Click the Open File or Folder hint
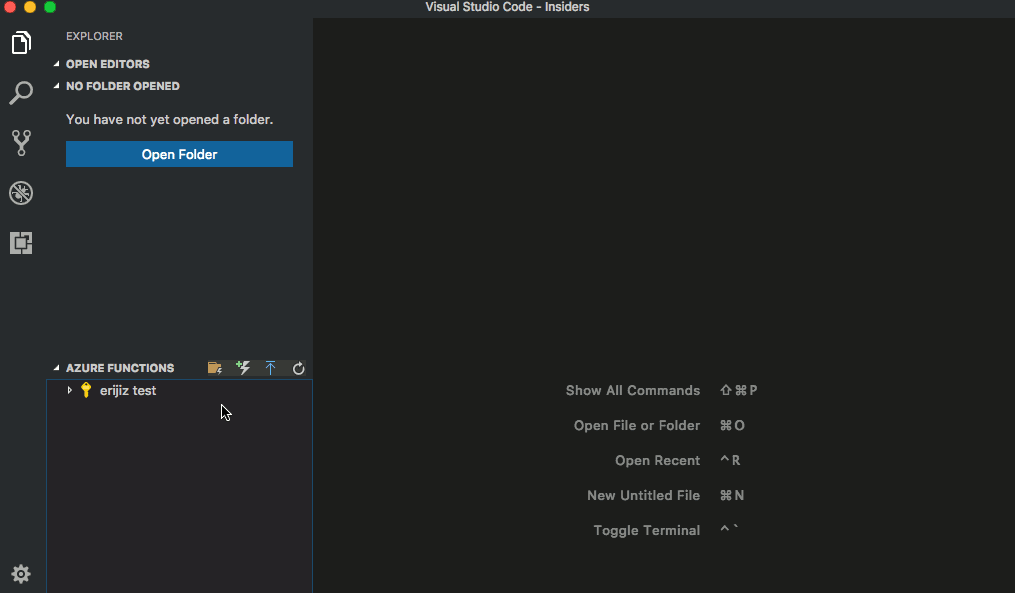Viewport: 1015px width, 593px height. coord(637,425)
